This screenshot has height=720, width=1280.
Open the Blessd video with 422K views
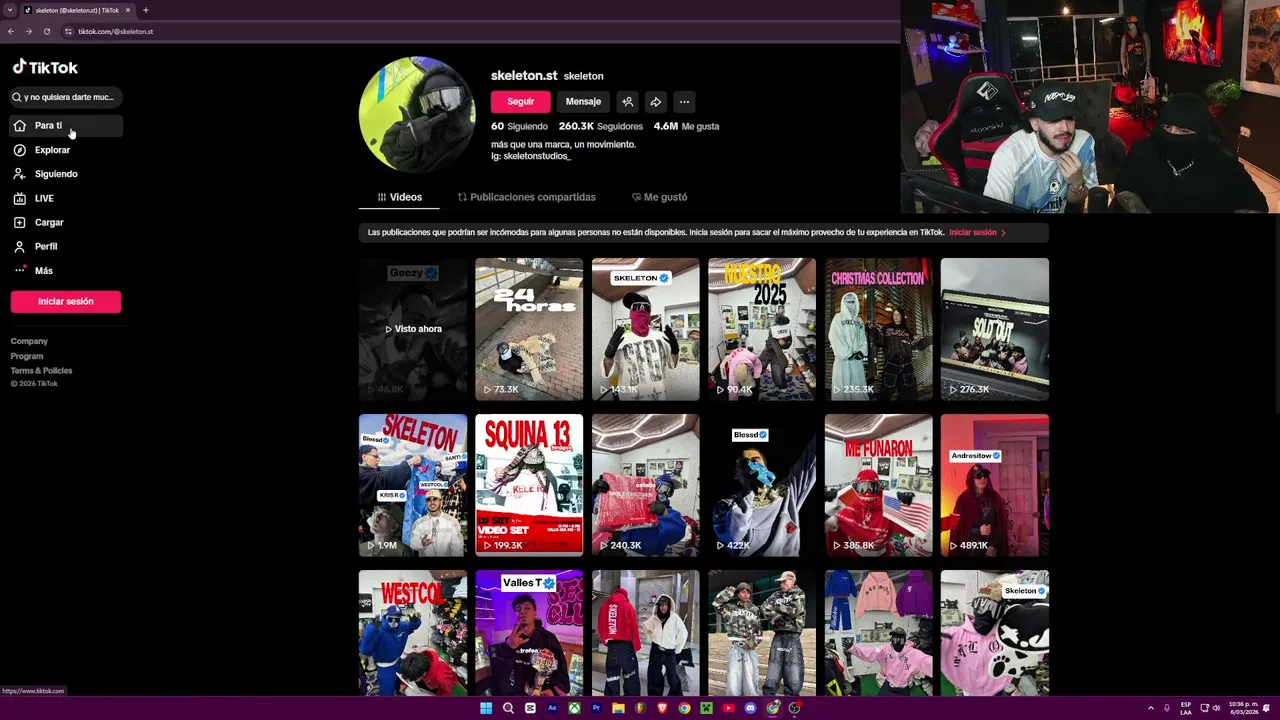click(x=762, y=485)
